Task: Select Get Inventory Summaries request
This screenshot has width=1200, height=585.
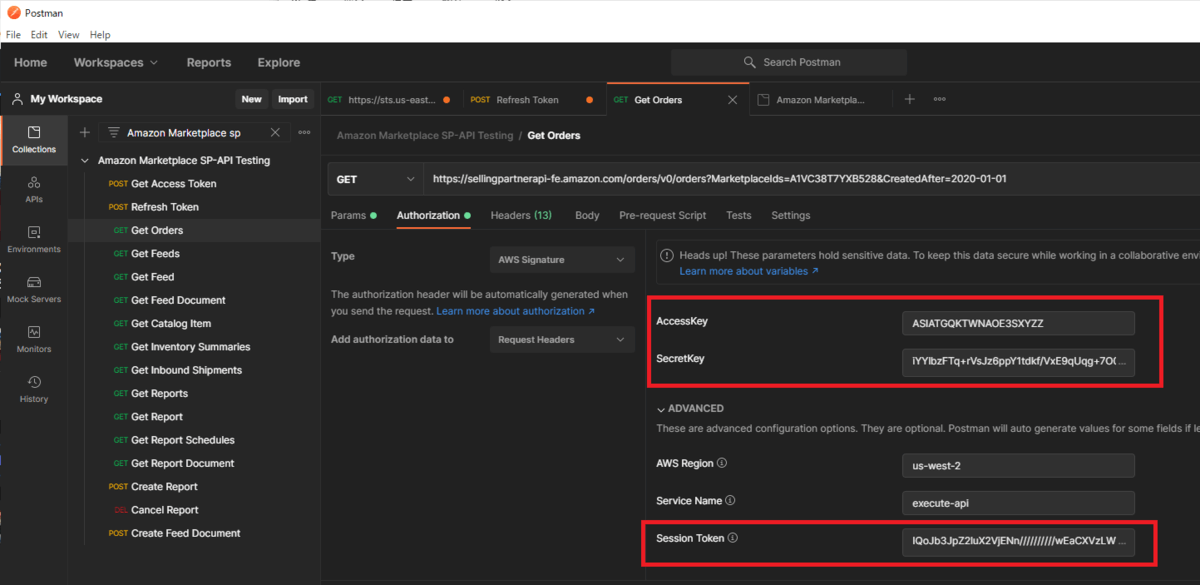Action: click(190, 347)
